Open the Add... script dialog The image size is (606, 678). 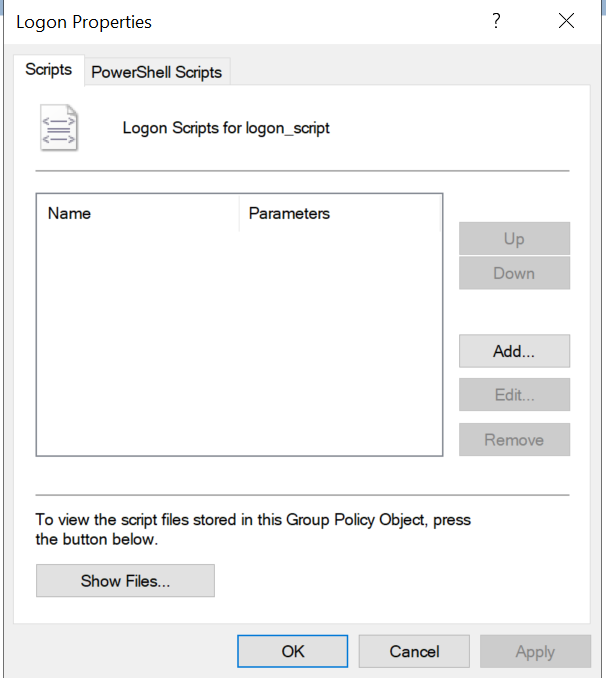pyautogui.click(x=514, y=351)
